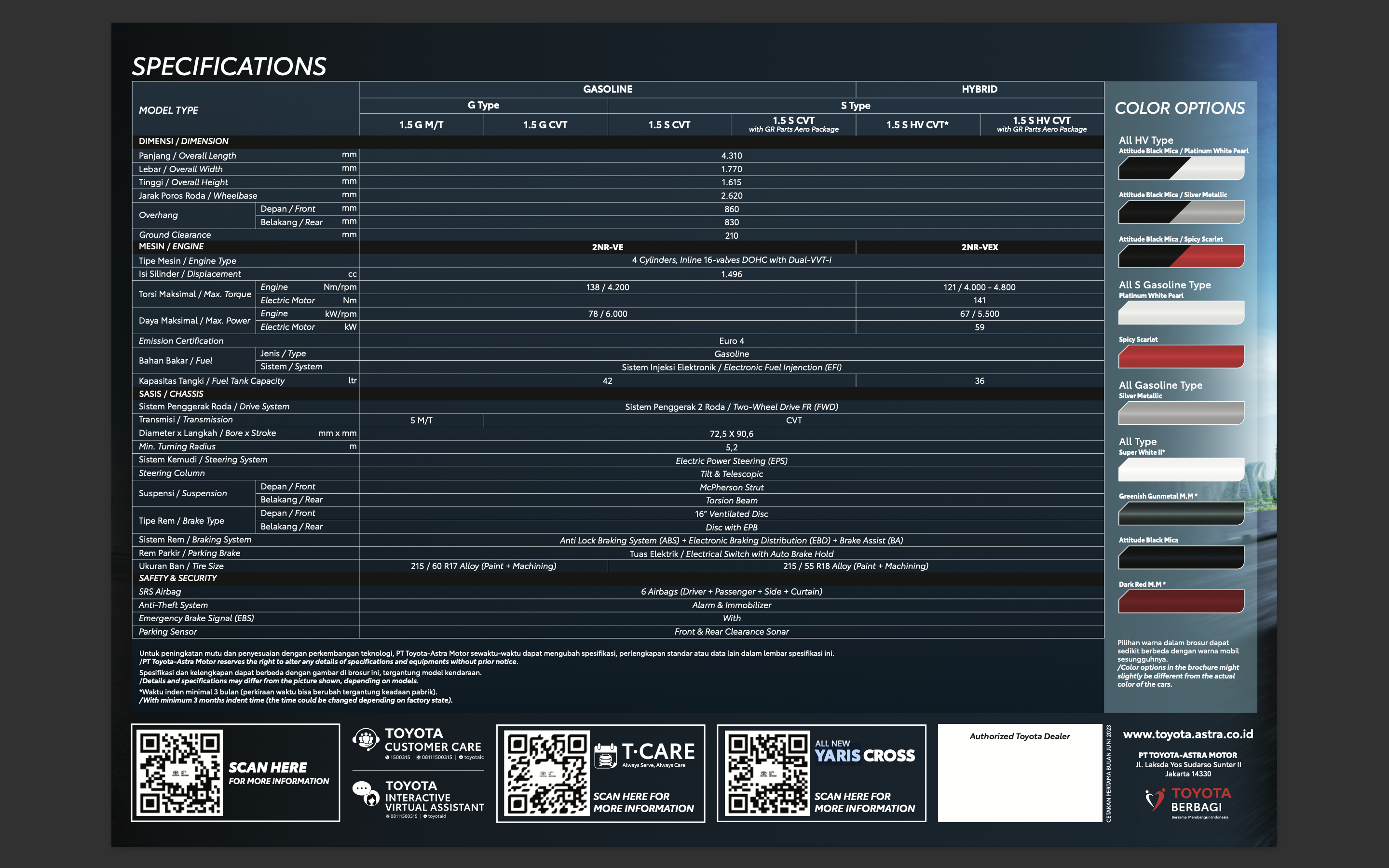
Task: Click the T-Care QR code
Action: pos(546,773)
